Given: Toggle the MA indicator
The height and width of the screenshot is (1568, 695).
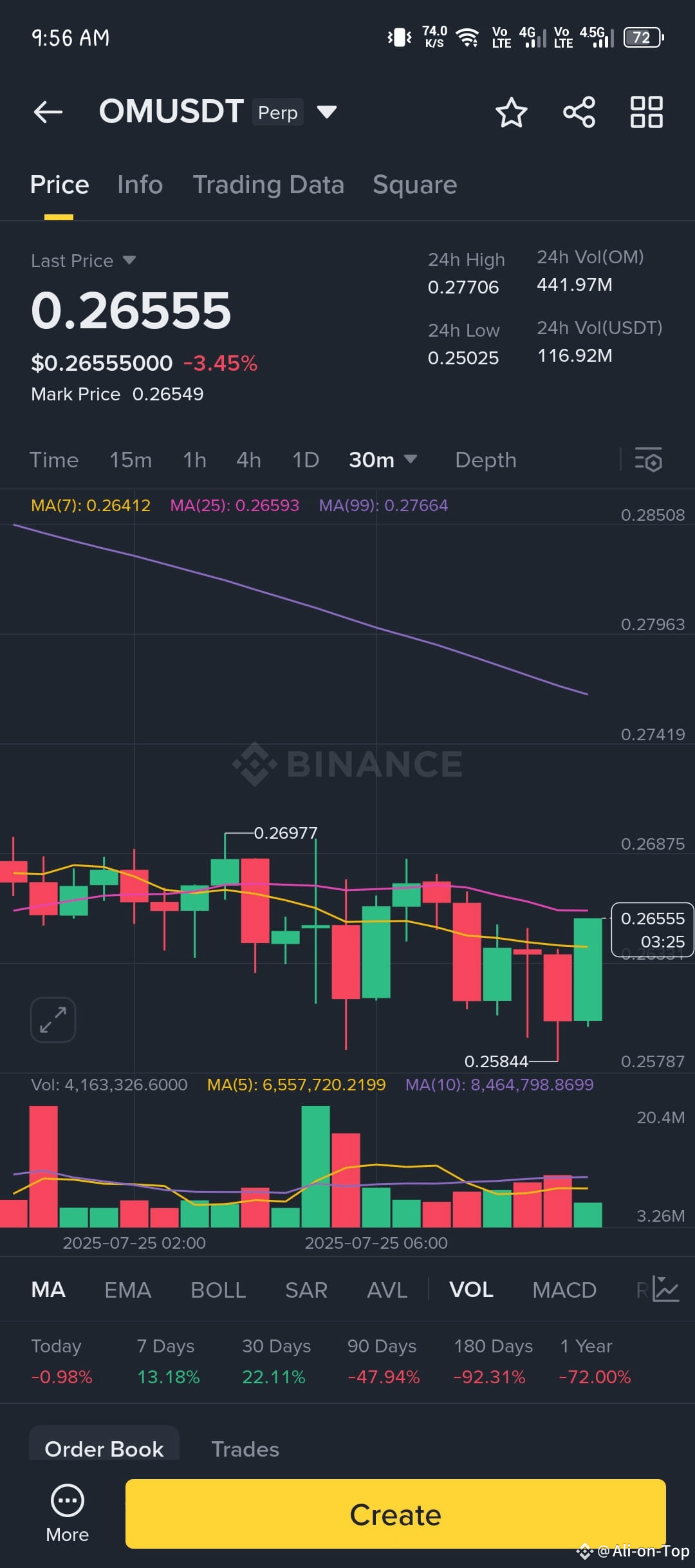Looking at the screenshot, I should click(x=48, y=1290).
